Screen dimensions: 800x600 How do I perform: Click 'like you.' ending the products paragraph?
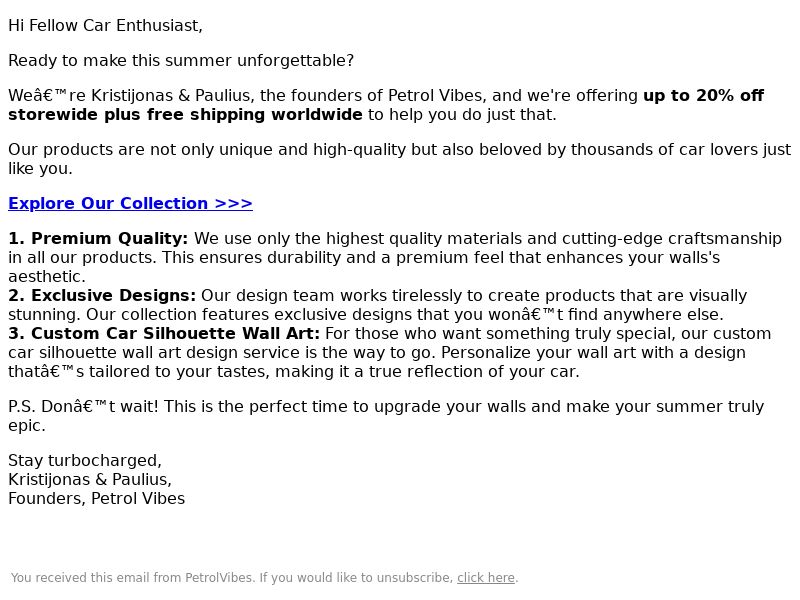tap(40, 168)
